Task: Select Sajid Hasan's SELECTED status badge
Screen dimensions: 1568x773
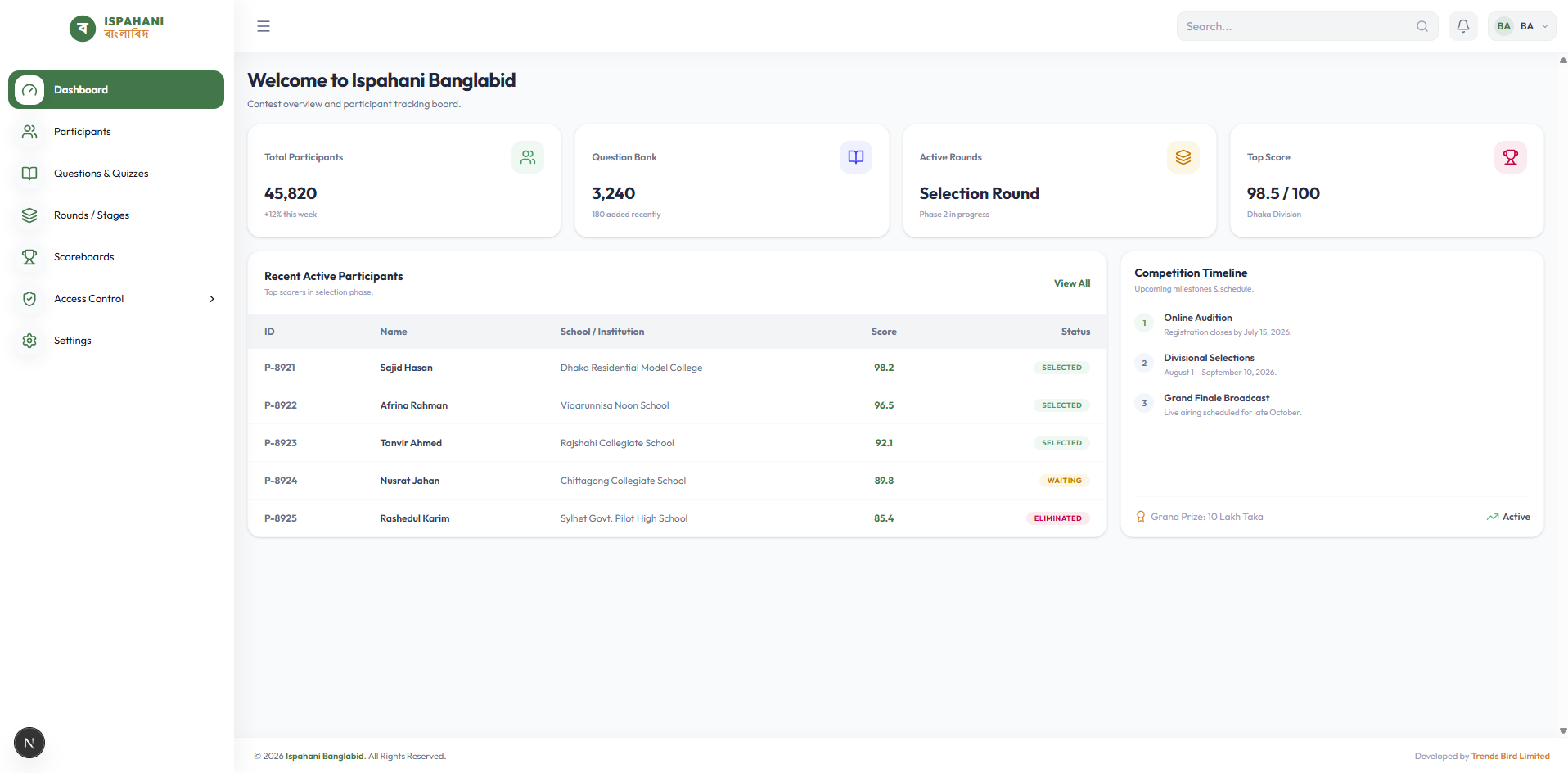Action: [1061, 368]
